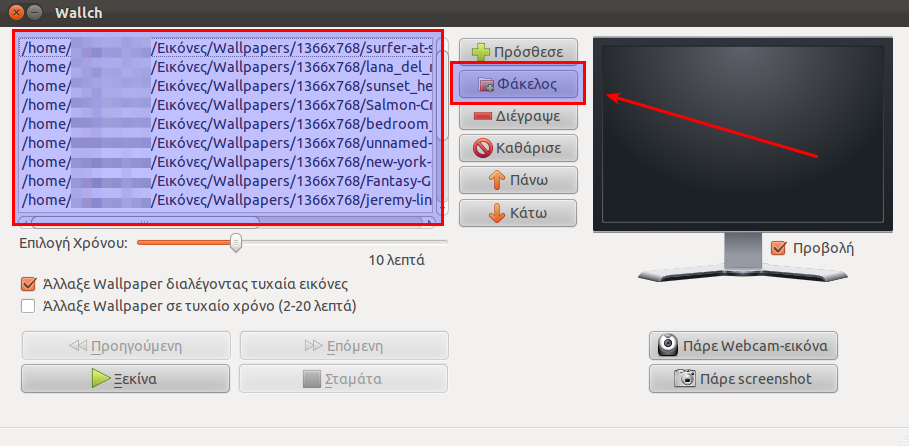Click the monitor preview image
Screen dimensions: 909x446
(x=743, y=134)
